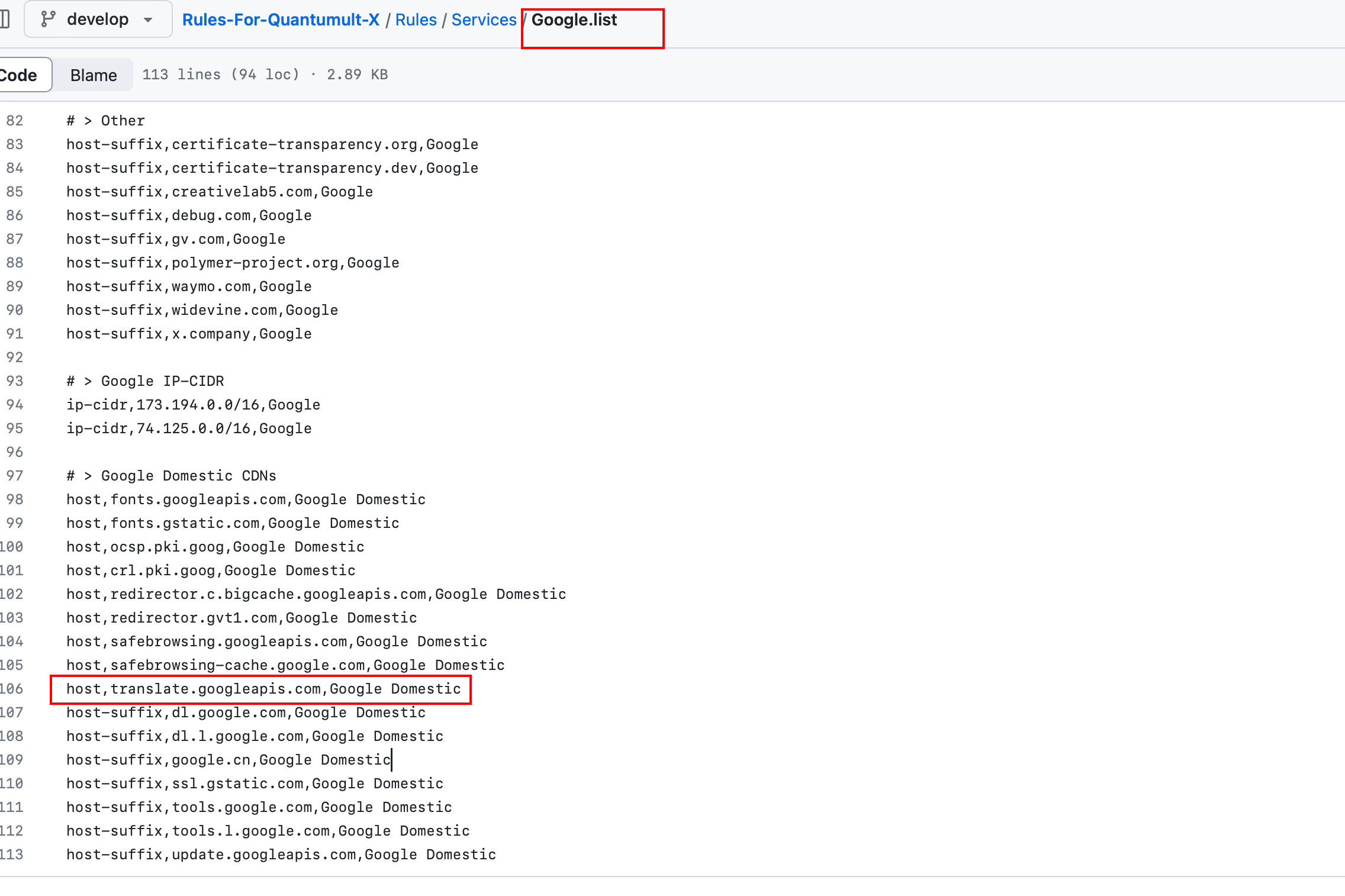Viewport: 1345px width, 896px height.
Task: Go to the Rules folder breadcrumb
Action: tap(416, 20)
